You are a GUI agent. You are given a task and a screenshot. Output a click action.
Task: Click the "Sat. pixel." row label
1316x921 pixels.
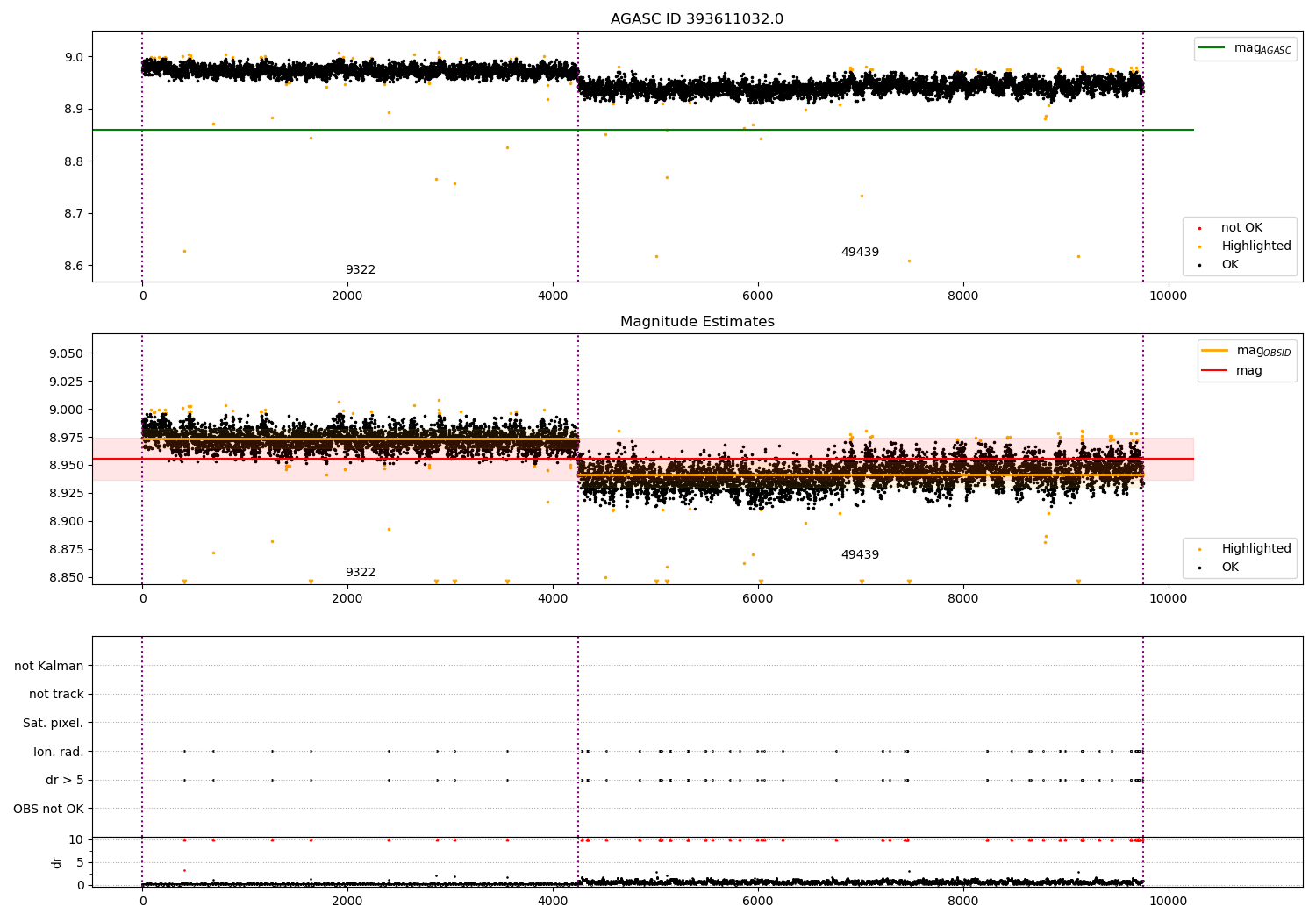[54, 724]
